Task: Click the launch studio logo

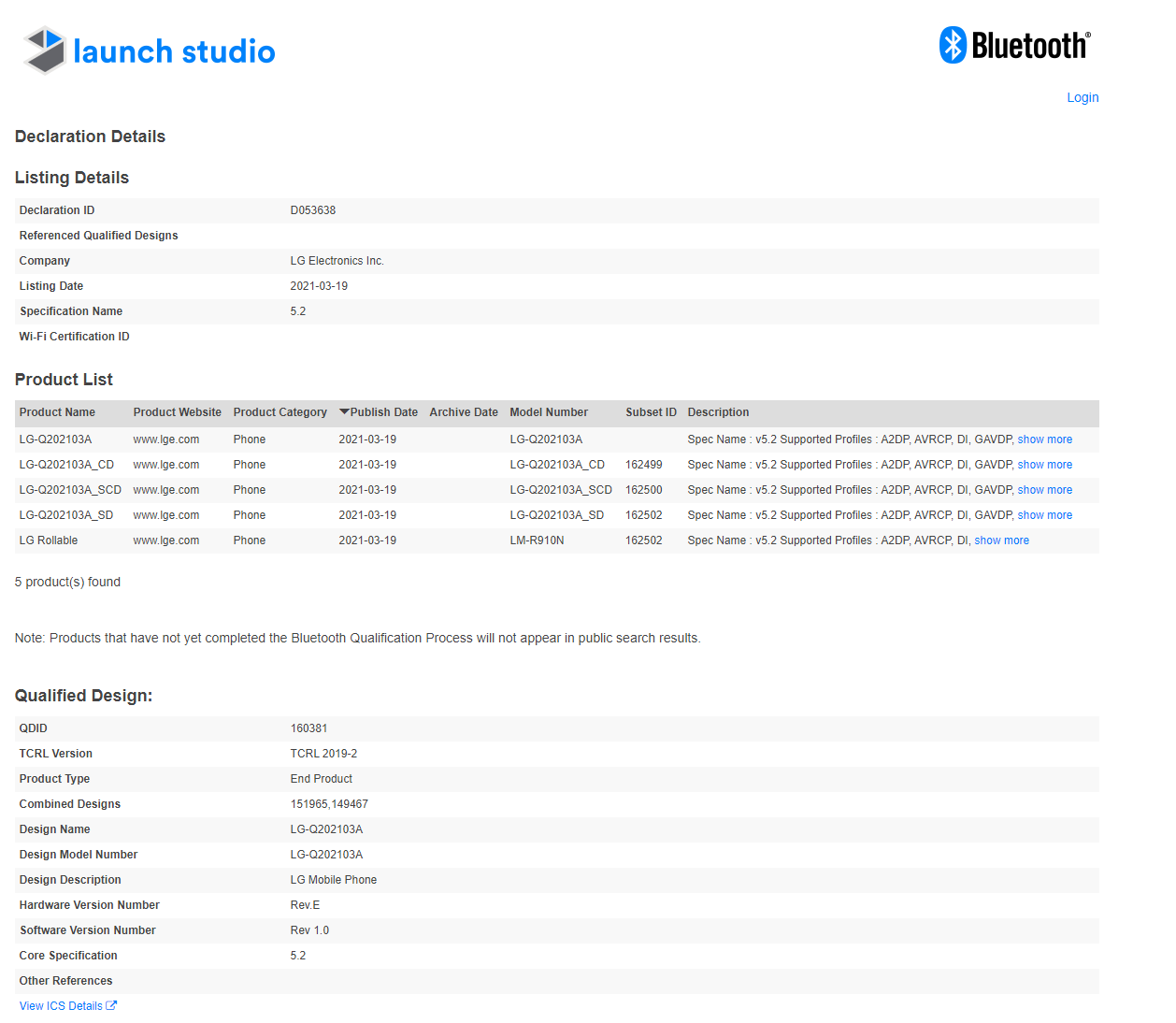Action: tap(150, 50)
